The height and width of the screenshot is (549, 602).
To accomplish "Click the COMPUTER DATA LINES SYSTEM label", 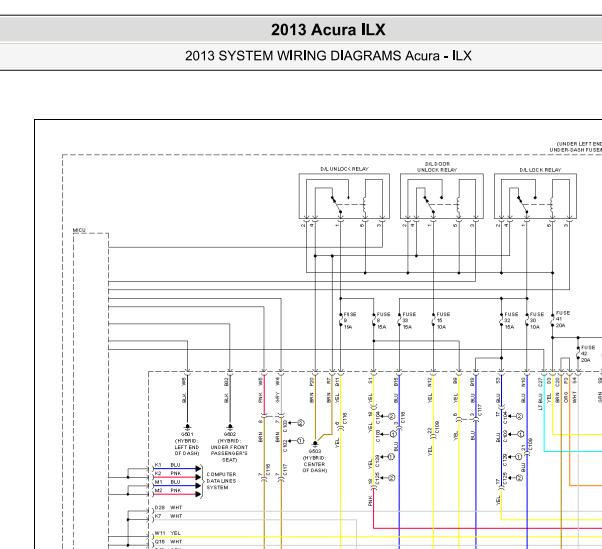I will [x=221, y=481].
